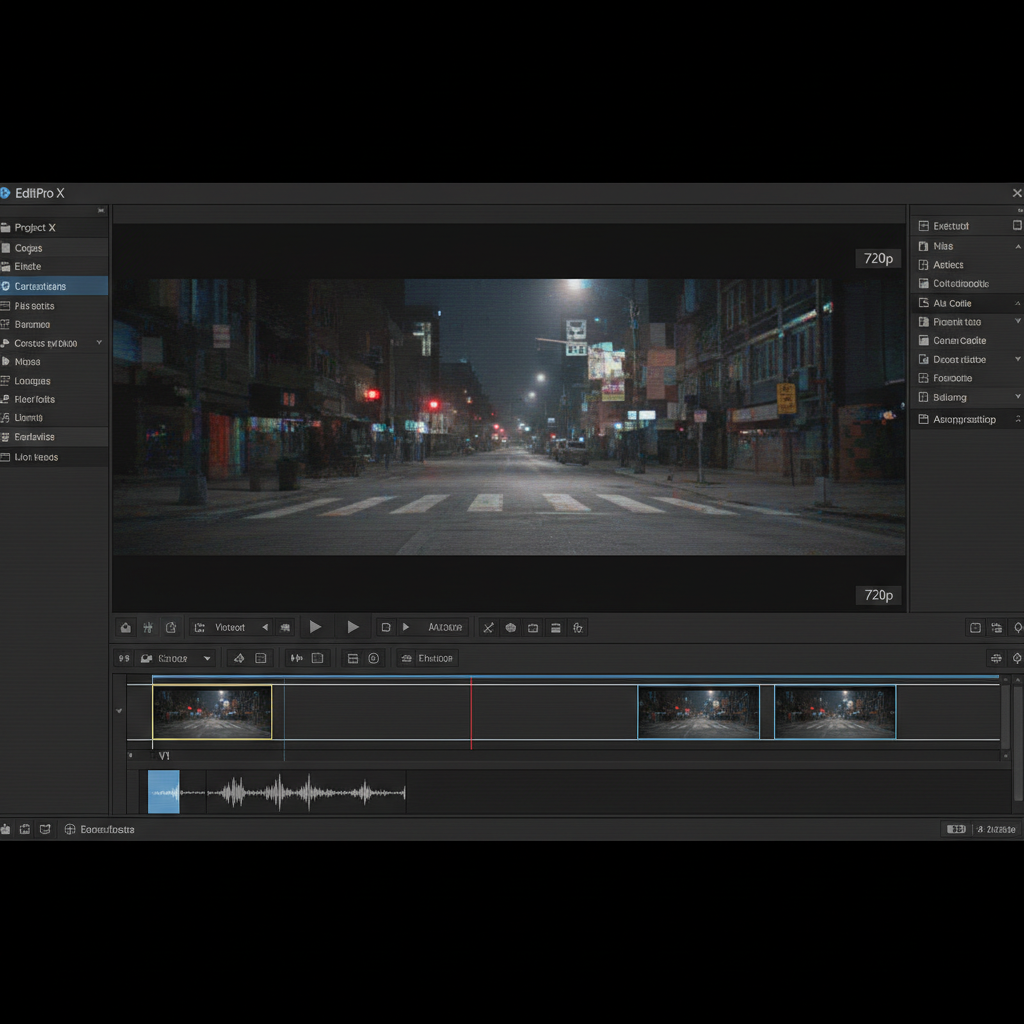
Task: Click the circular record icon in timeline toolbar
Action: pos(374,658)
